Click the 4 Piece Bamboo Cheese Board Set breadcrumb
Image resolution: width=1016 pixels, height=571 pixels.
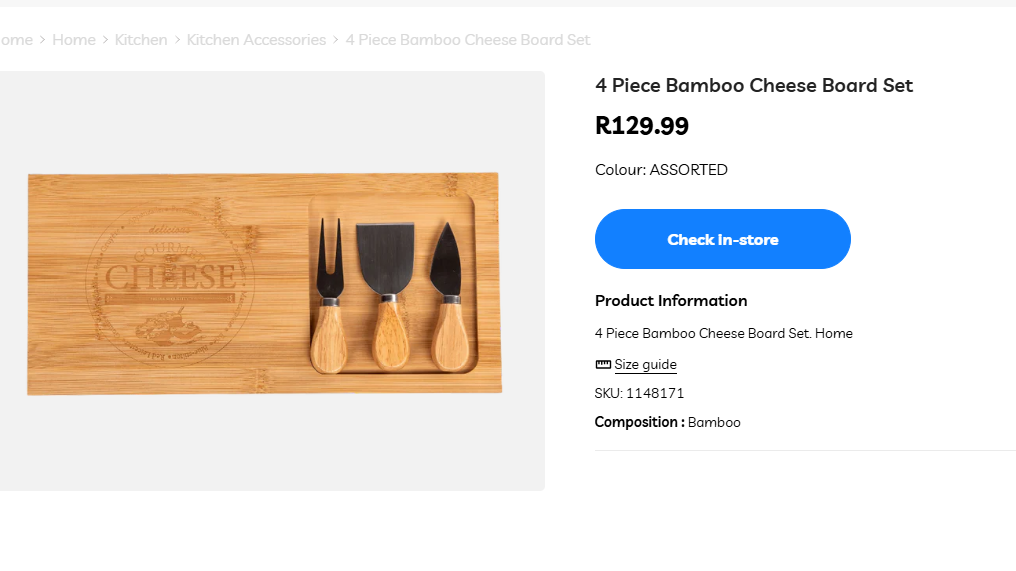coord(468,40)
